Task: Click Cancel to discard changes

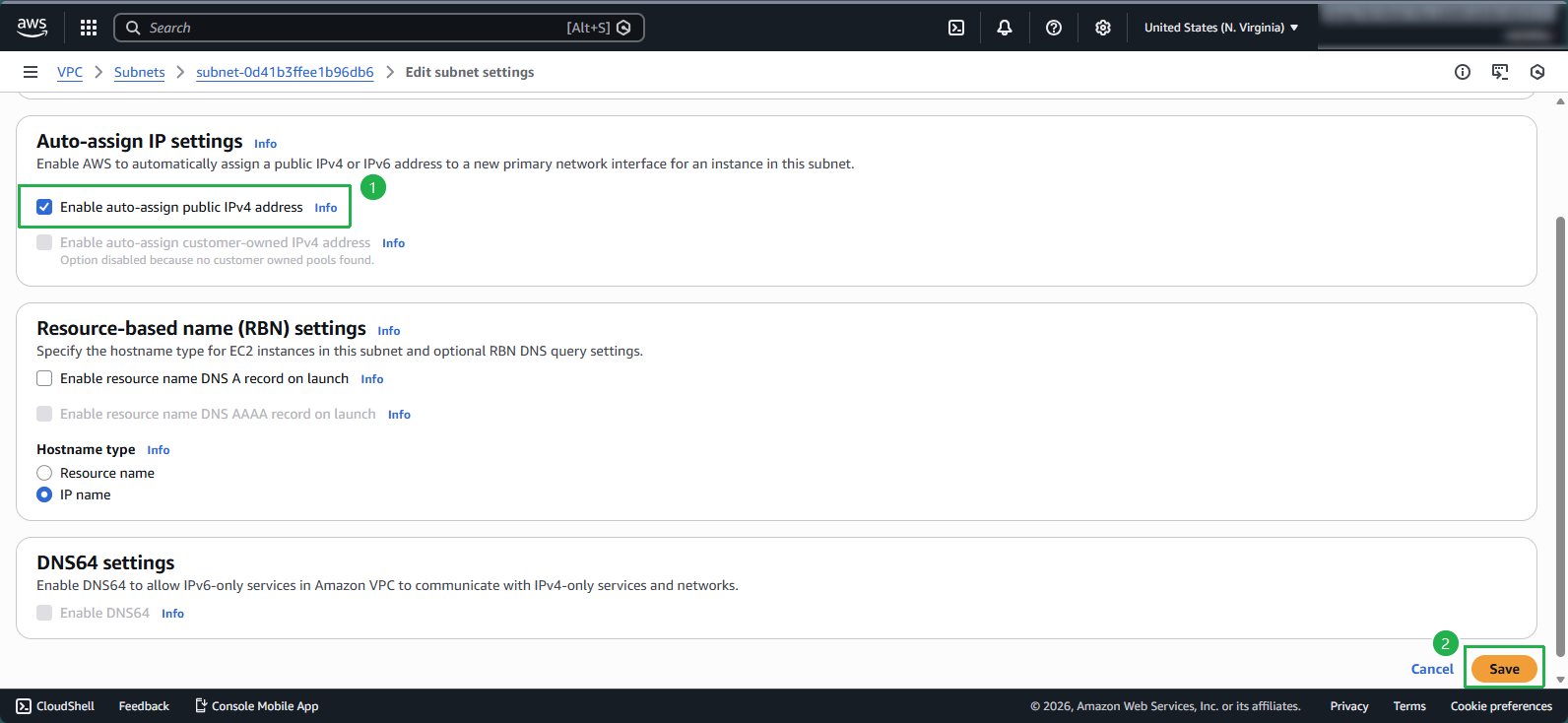Action: coord(1432,669)
